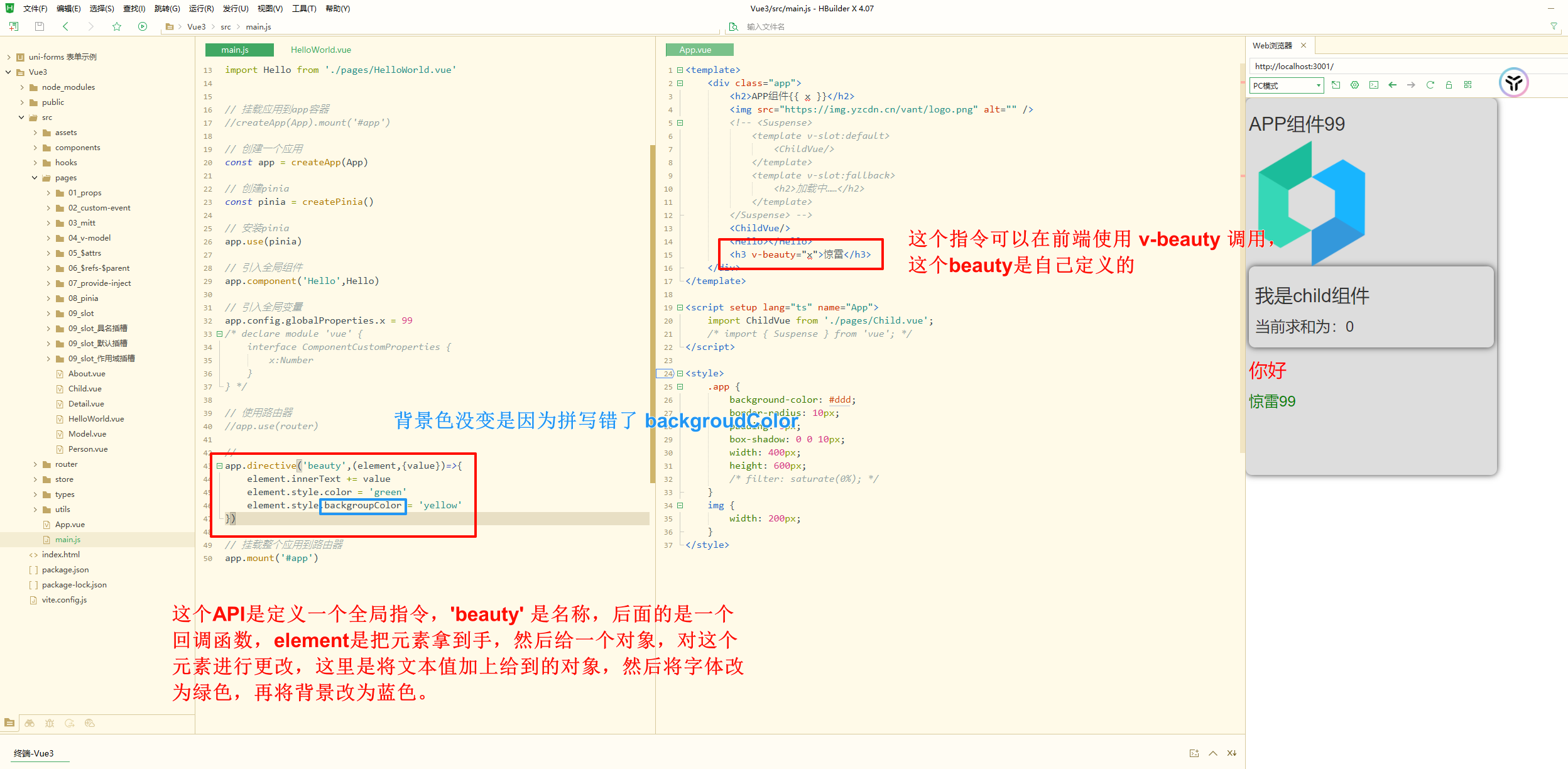The width and height of the screenshot is (1568, 769).
Task: Open browser console terminal icon
Action: 1374,85
